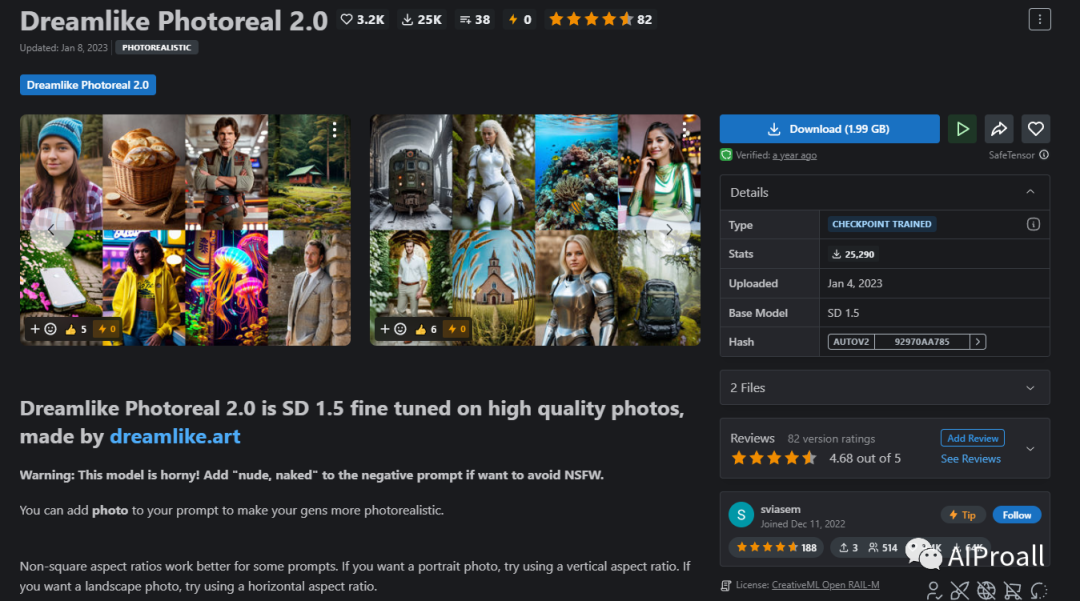
Task: Click the 25K downloads counter badge
Action: (x=422, y=19)
